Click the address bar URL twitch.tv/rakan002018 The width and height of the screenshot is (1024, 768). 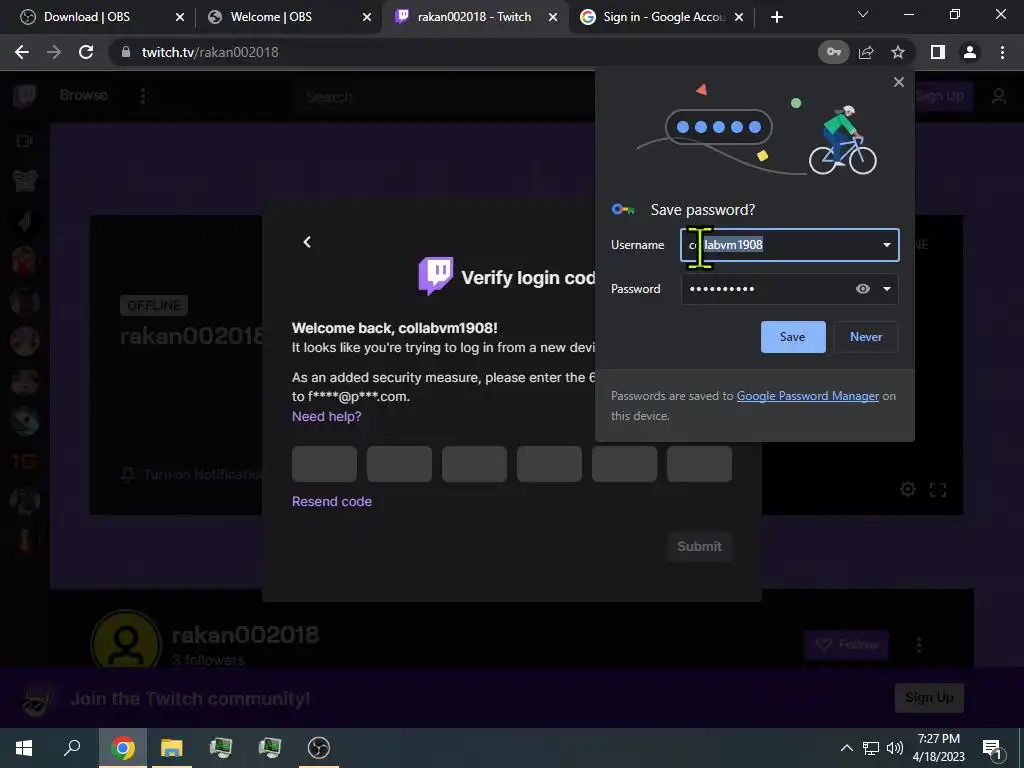tap(210, 52)
